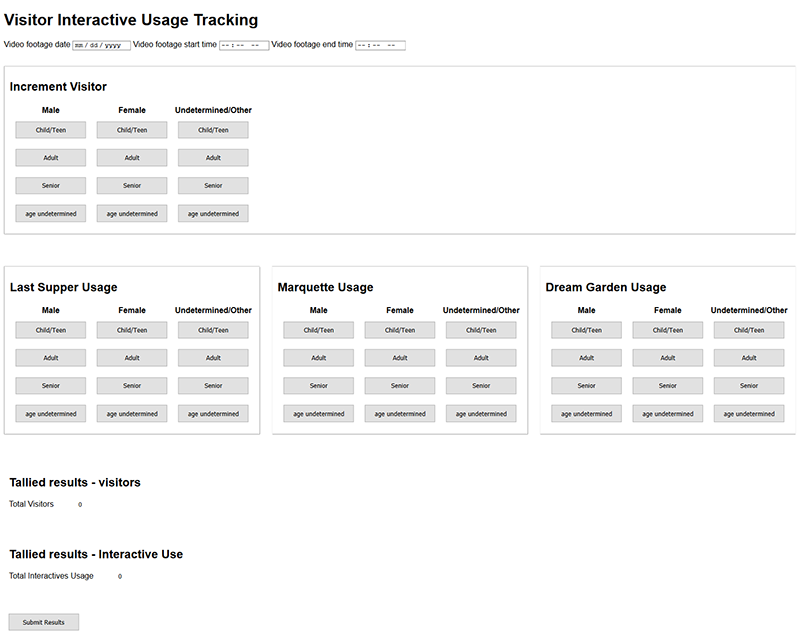
Task: Click Male age undetermined under Increment Visitor
Action: [51, 213]
